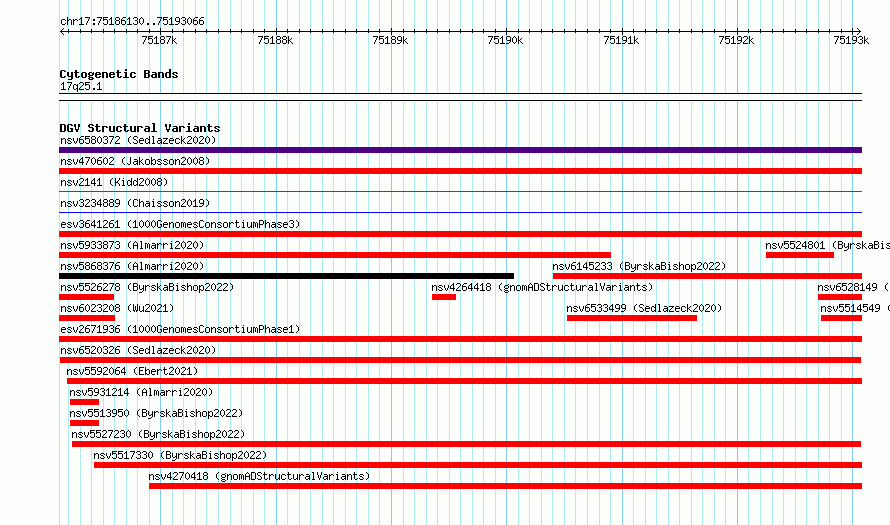Image resolution: width=890 pixels, height=525 pixels.
Task: Click the red nsv6145233 variant bar
Action: coord(707,276)
